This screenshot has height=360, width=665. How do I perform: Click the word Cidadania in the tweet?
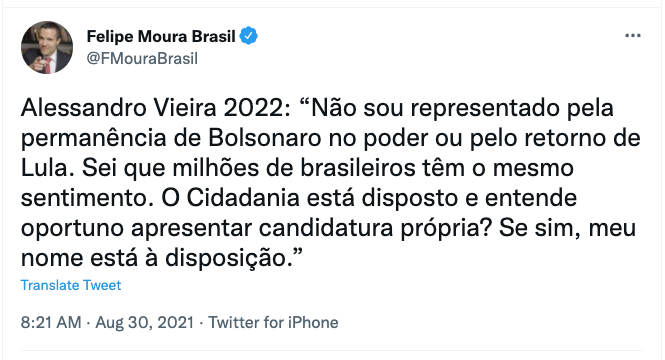243,198
